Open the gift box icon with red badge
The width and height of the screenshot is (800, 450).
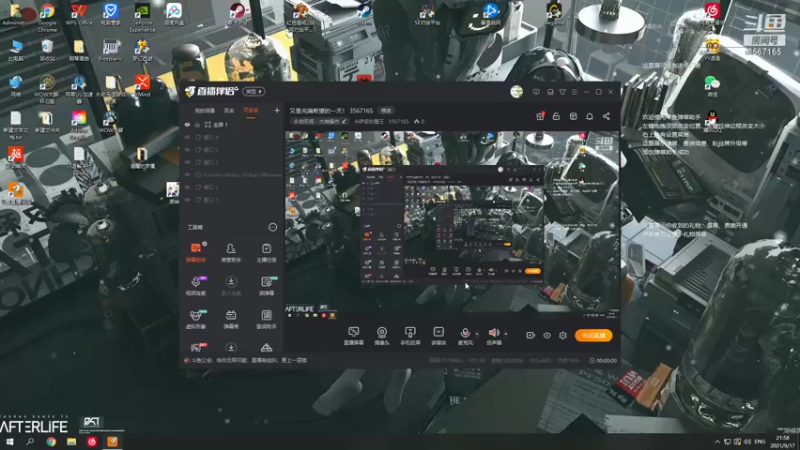point(540,116)
